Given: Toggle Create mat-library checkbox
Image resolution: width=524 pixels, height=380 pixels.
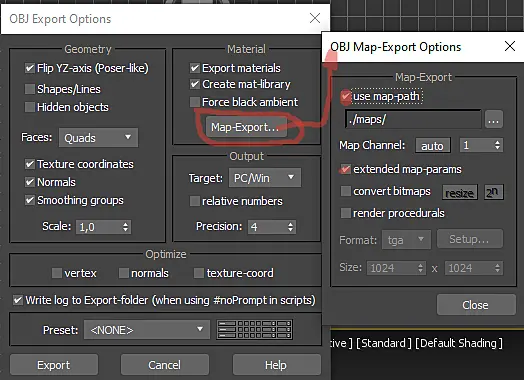Looking at the screenshot, I should [195, 84].
